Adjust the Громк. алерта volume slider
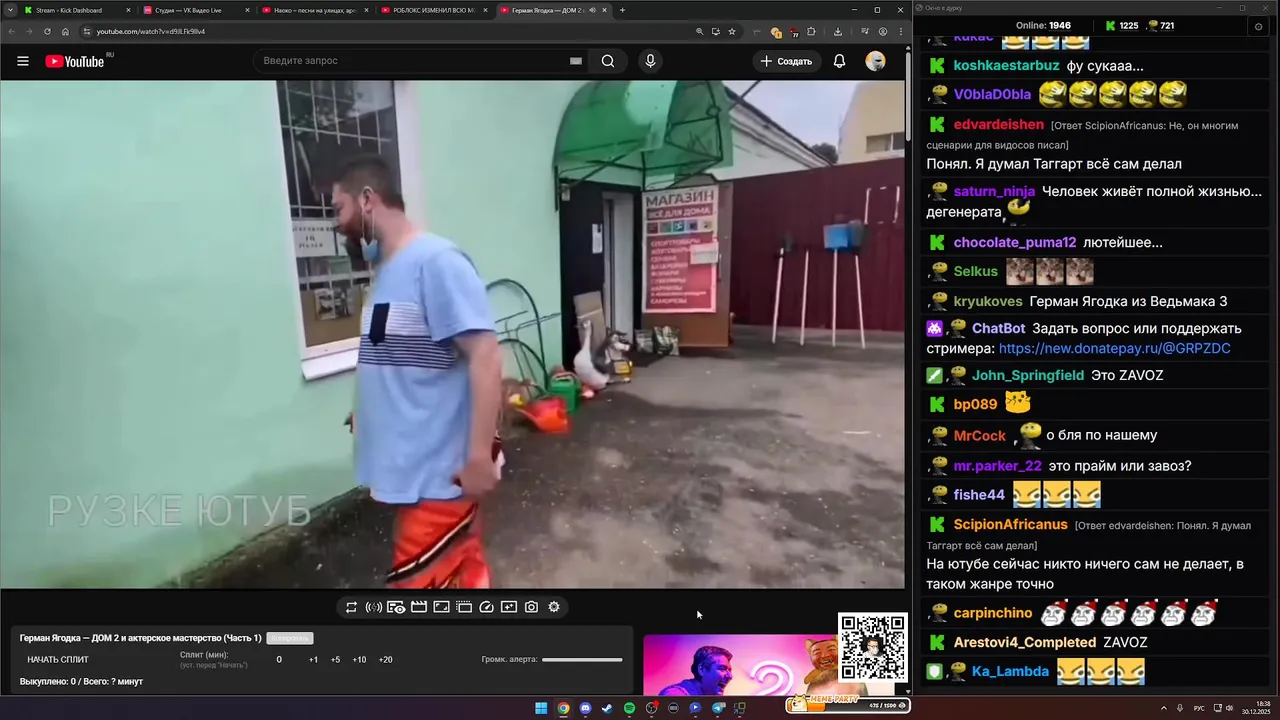Viewport: 1280px width, 720px height. 582,660
